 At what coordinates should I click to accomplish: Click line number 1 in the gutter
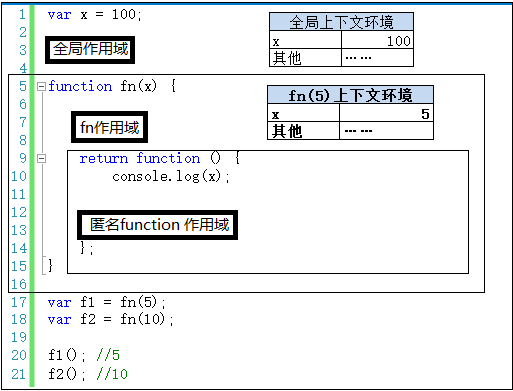pos(22,14)
